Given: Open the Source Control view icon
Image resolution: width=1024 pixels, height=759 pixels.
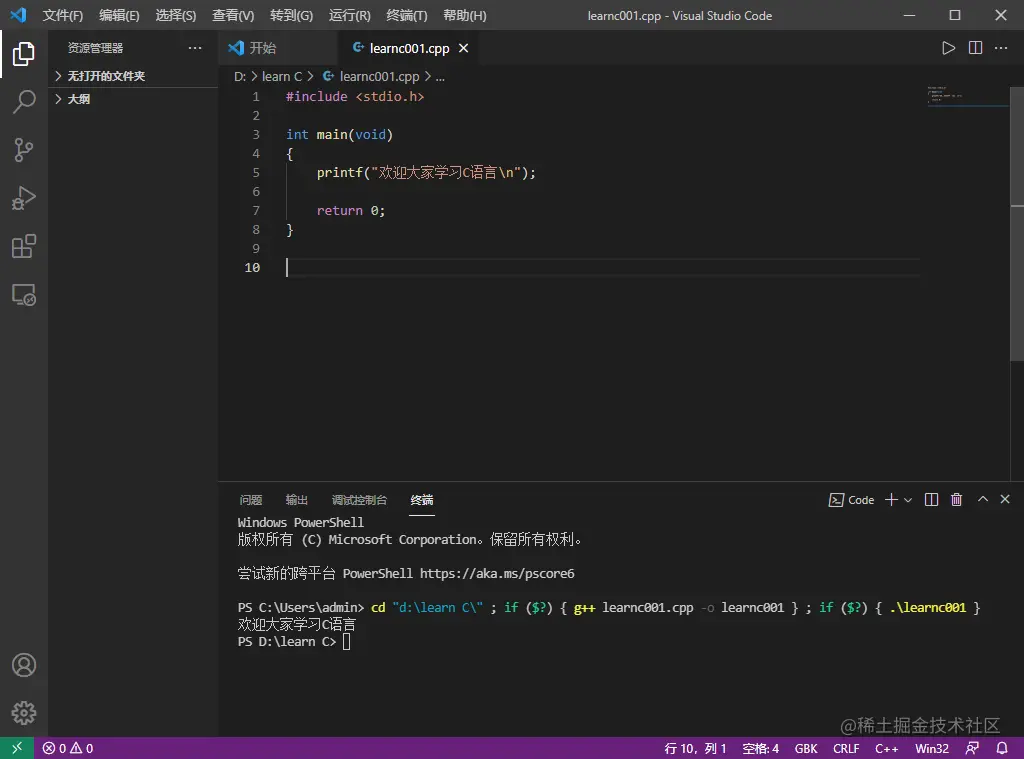Looking at the screenshot, I should point(24,150).
